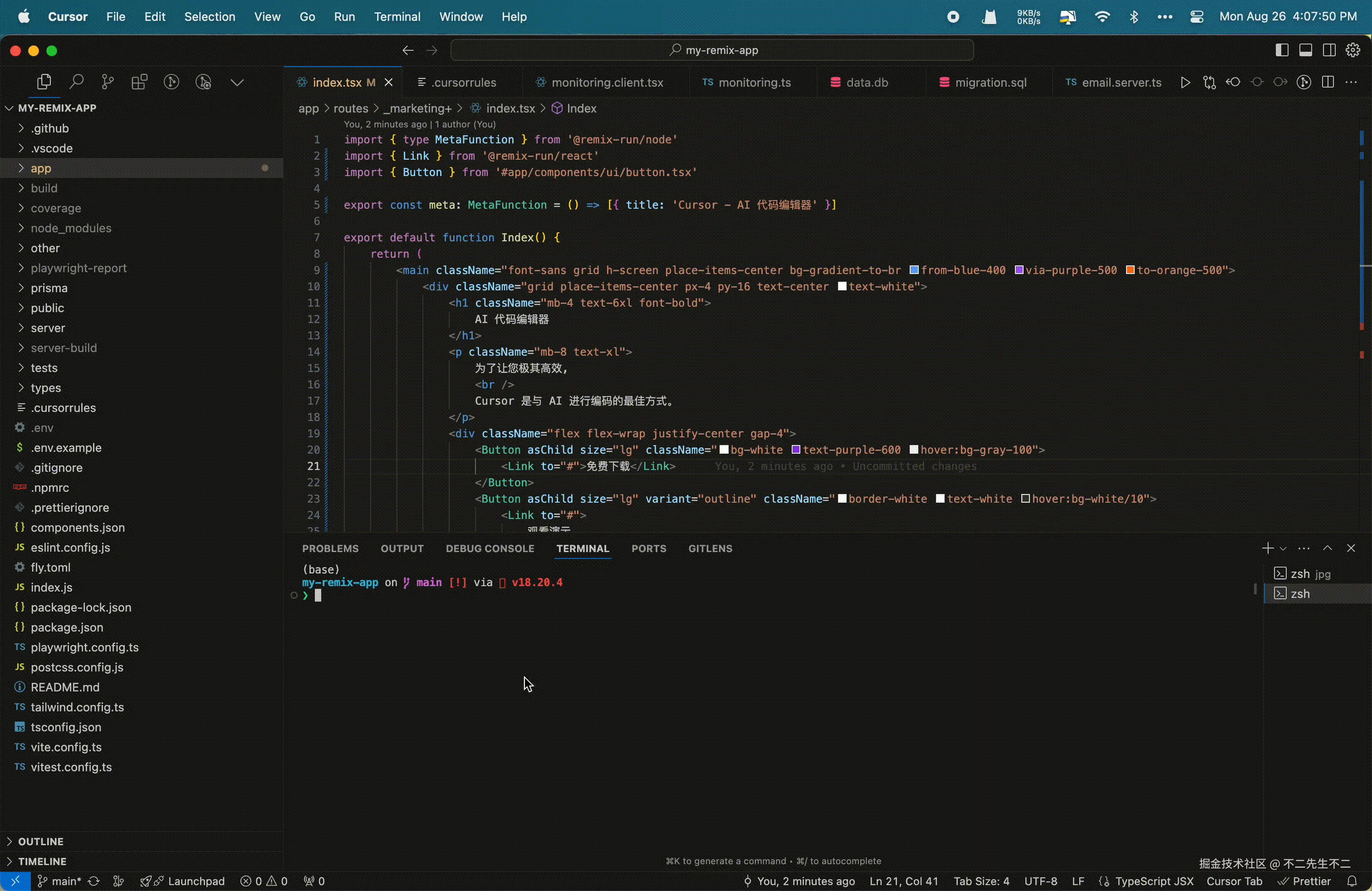This screenshot has height=891, width=1372.
Task: Click the my-remix-app command center search field
Action: (x=712, y=50)
